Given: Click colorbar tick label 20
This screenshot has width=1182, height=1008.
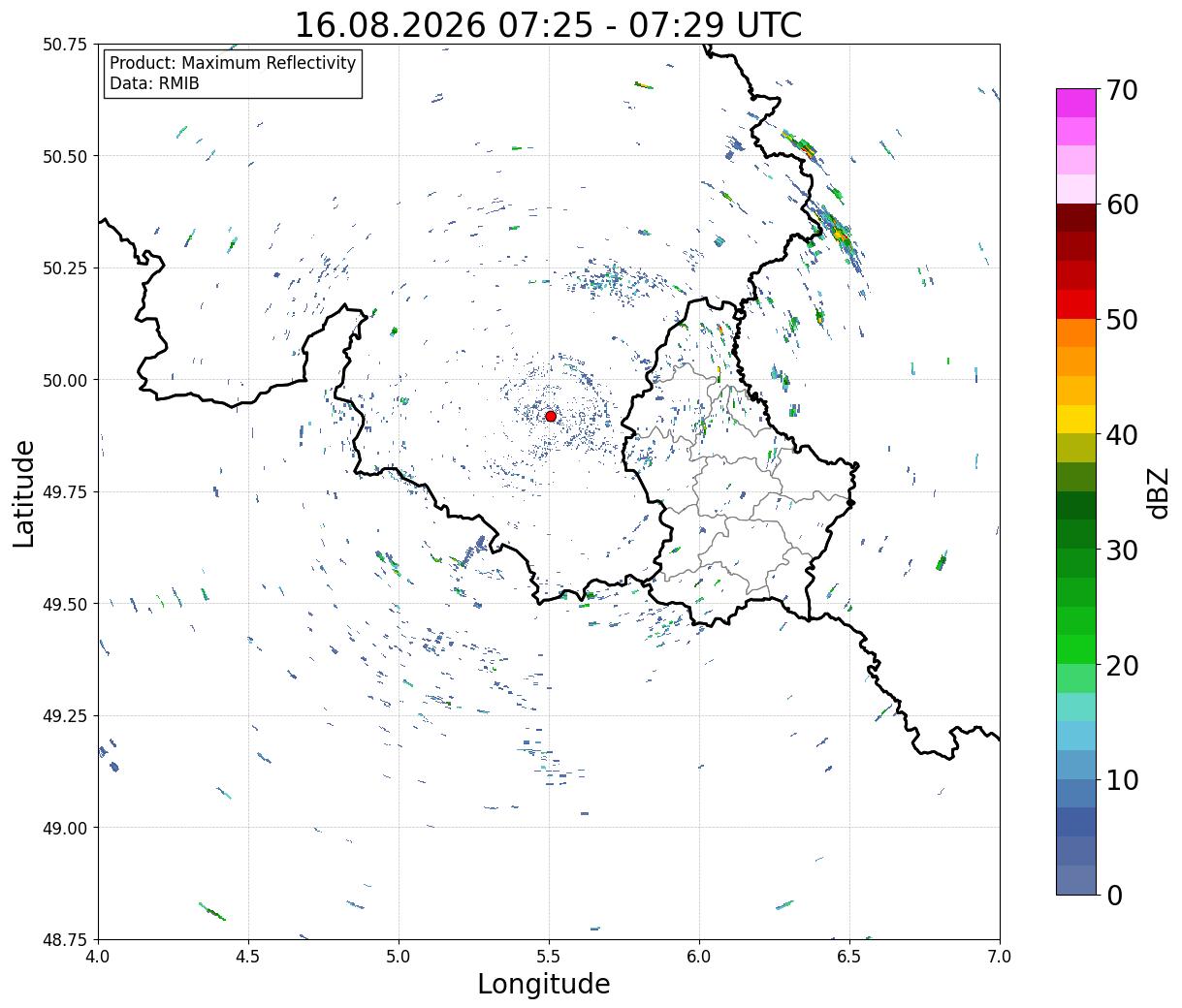Looking at the screenshot, I should (x=1122, y=665).
